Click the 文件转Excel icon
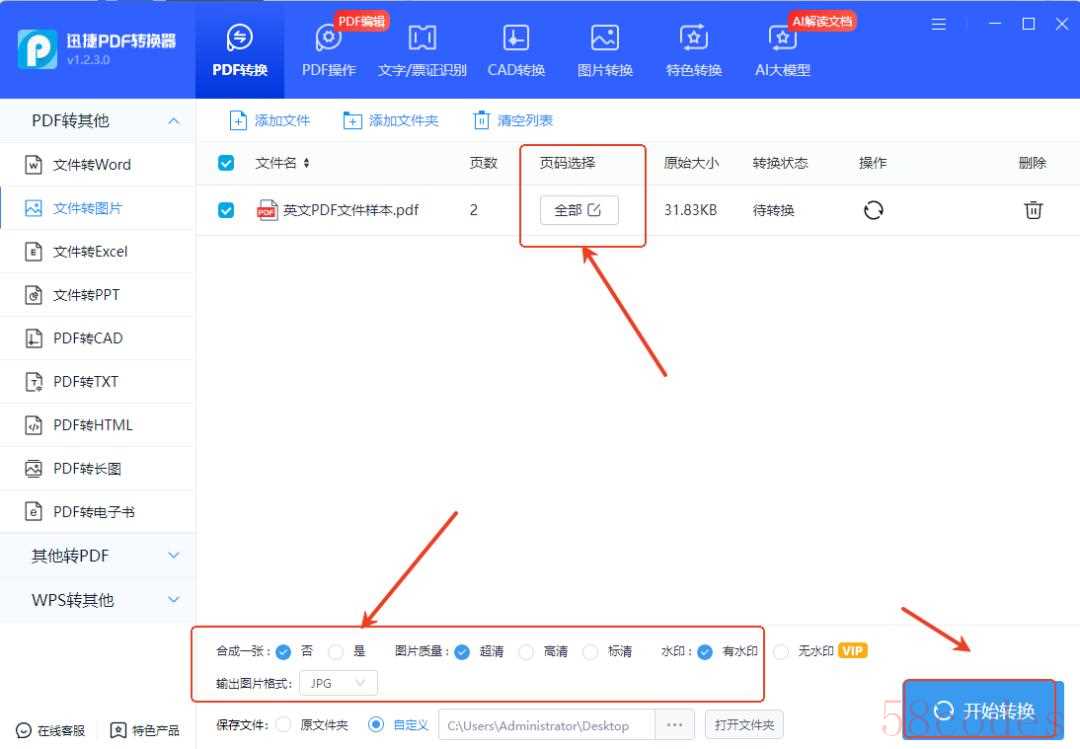The height and width of the screenshot is (749, 1080). pyautogui.click(x=34, y=252)
